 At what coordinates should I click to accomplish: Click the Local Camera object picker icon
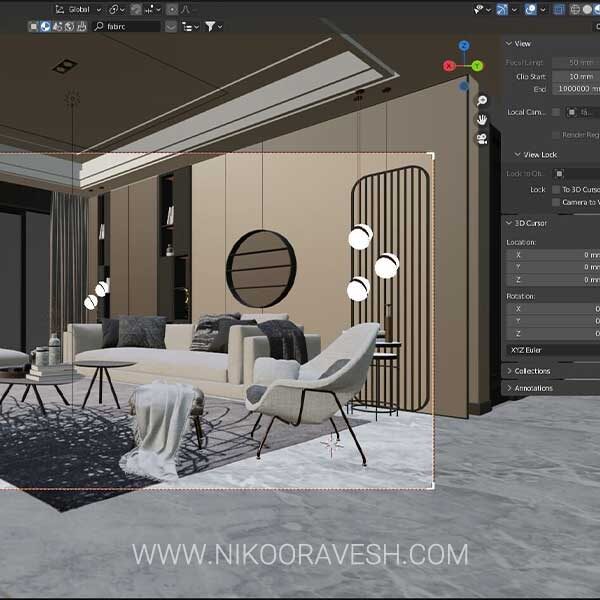coord(572,112)
